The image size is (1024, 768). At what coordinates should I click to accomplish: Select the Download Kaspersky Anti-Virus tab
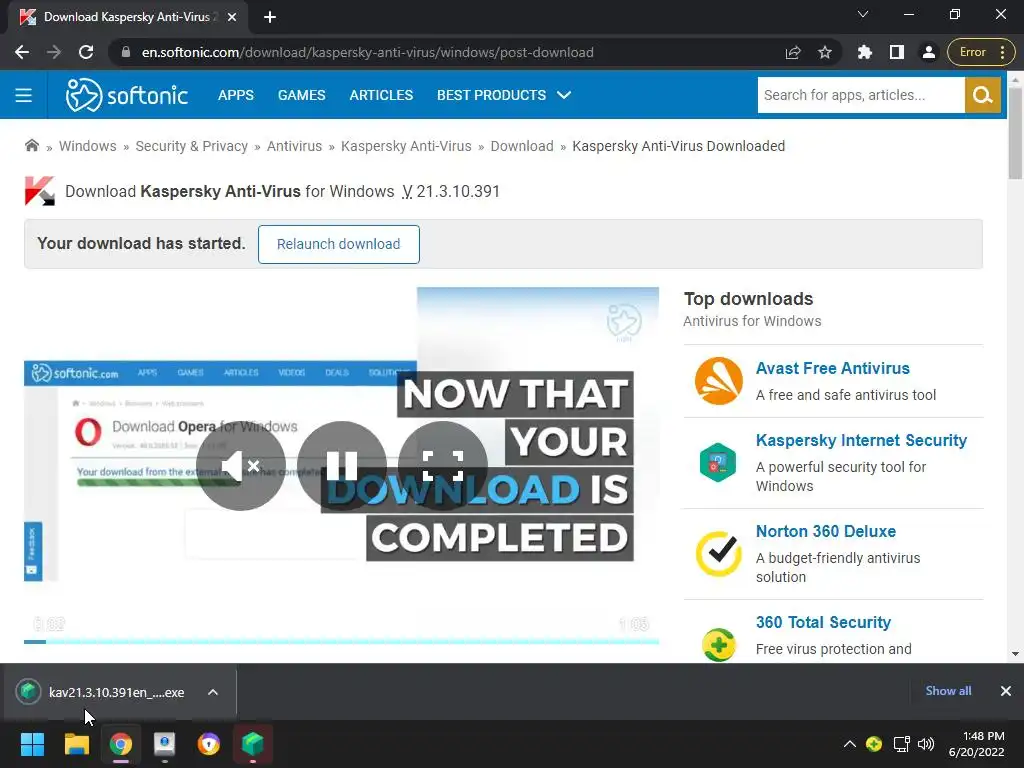point(127,17)
